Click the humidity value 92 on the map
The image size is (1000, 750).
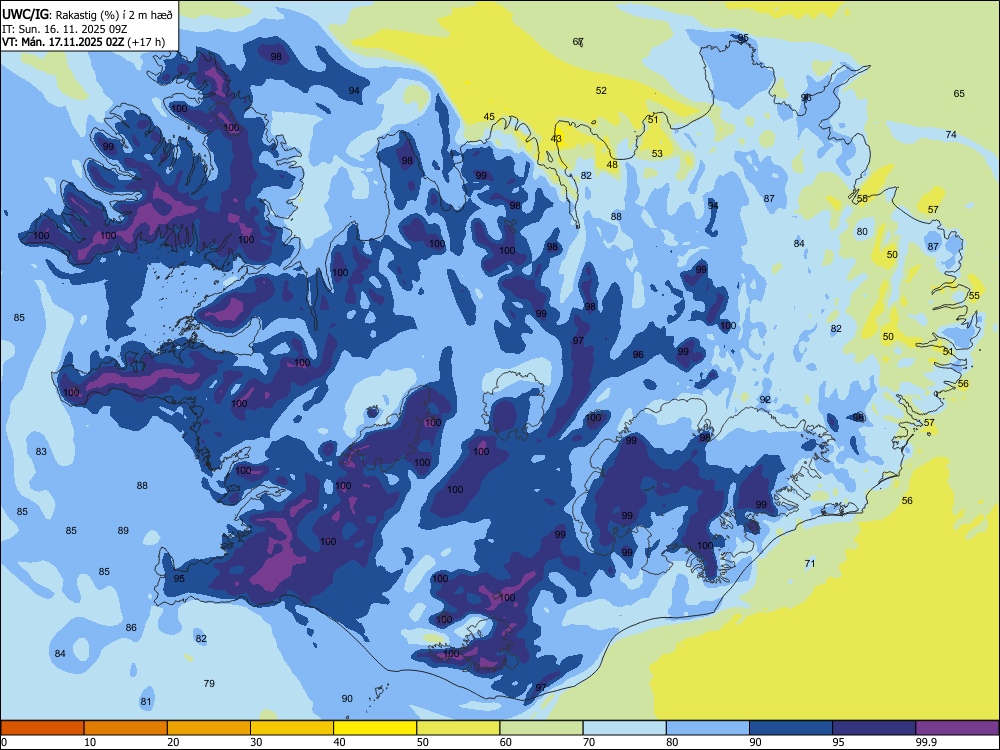pos(765,399)
